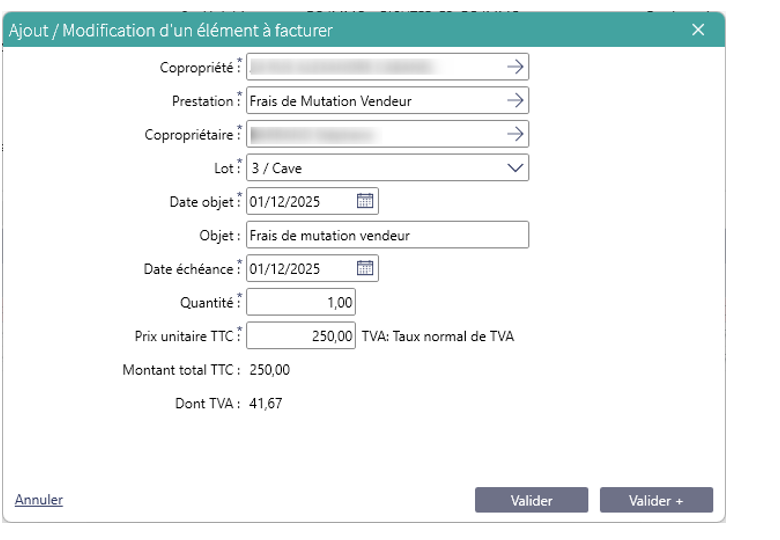Screen dimensions: 780x540
Task: Confirm with the Valider button
Action: pyautogui.click(x=531, y=500)
